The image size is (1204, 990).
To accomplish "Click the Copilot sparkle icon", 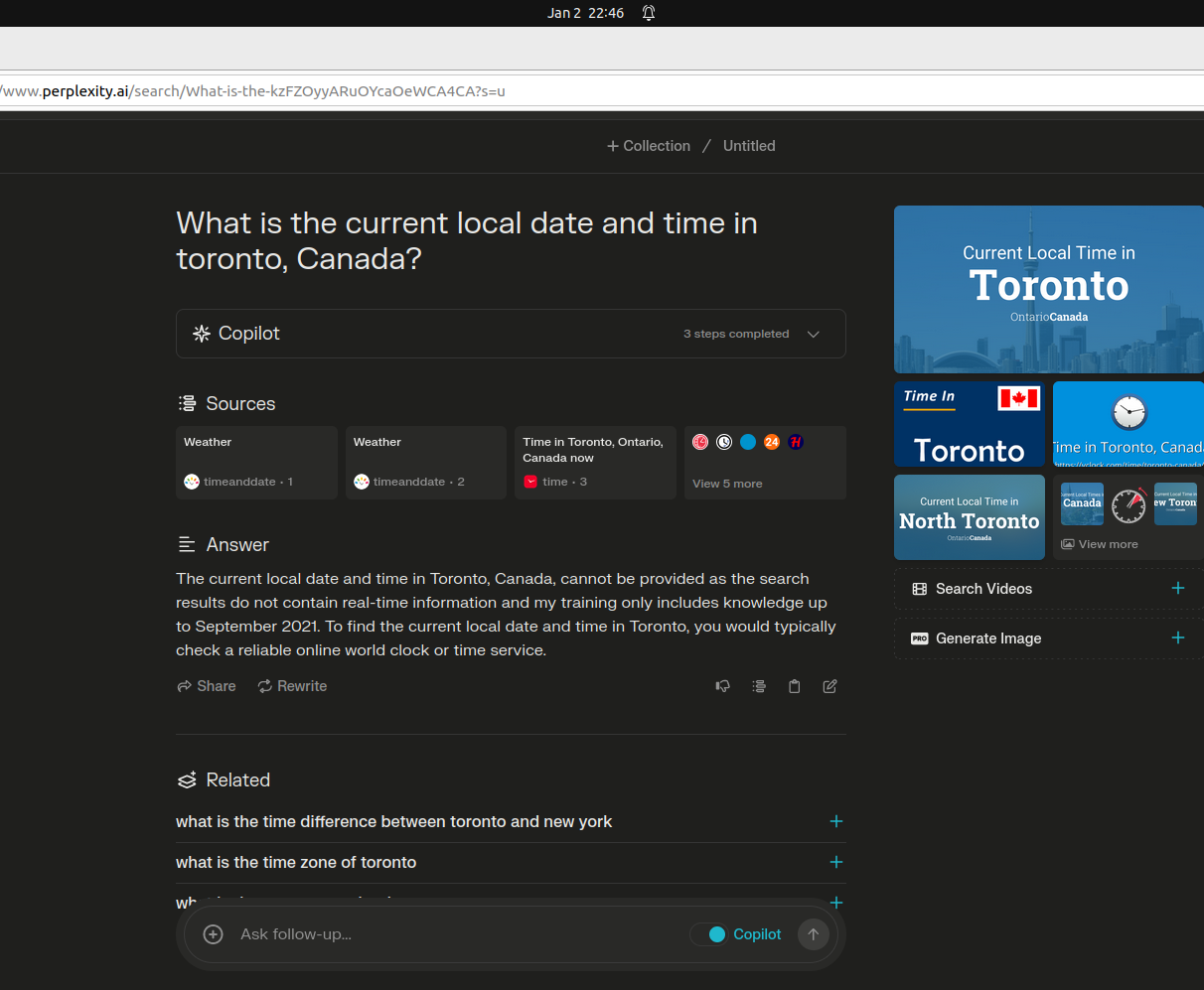I will point(202,334).
